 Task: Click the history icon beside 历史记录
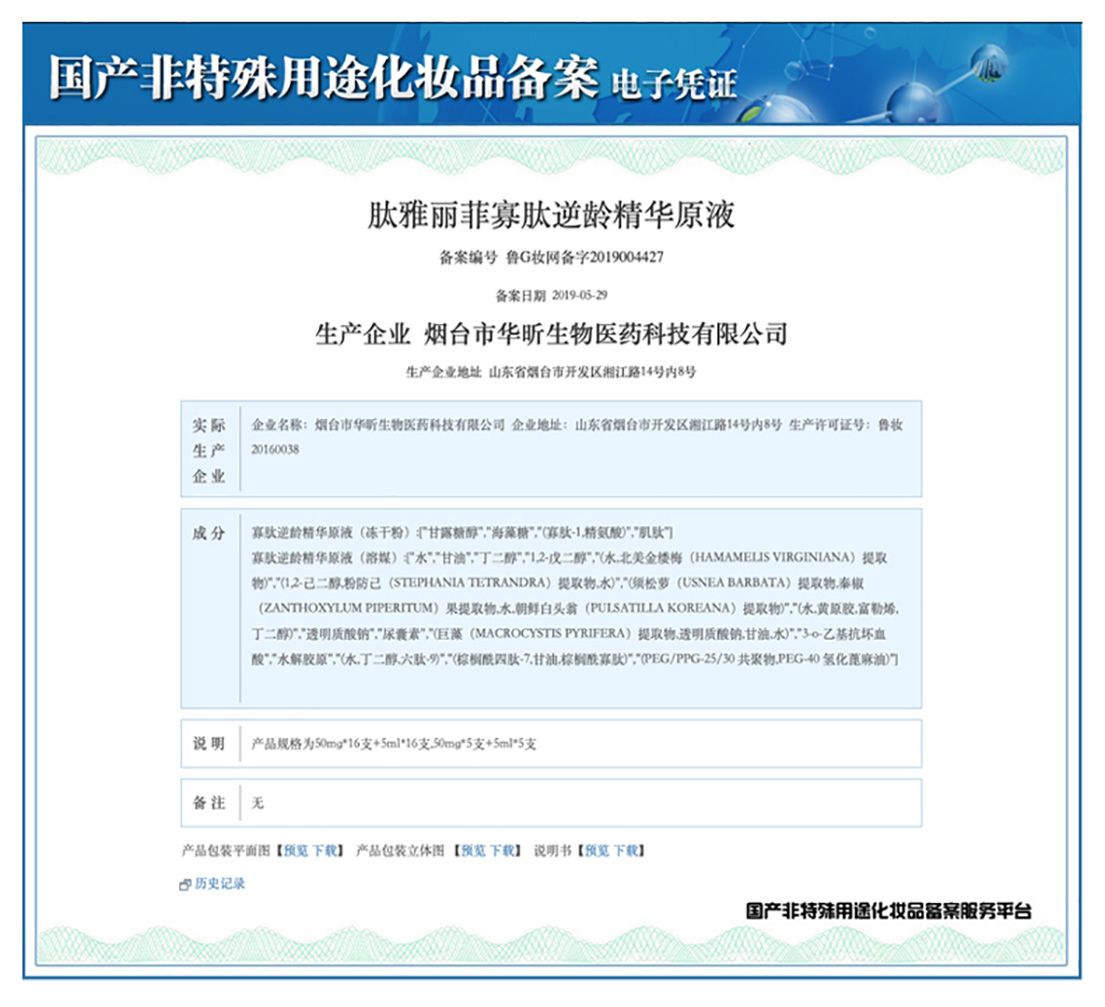coord(185,885)
